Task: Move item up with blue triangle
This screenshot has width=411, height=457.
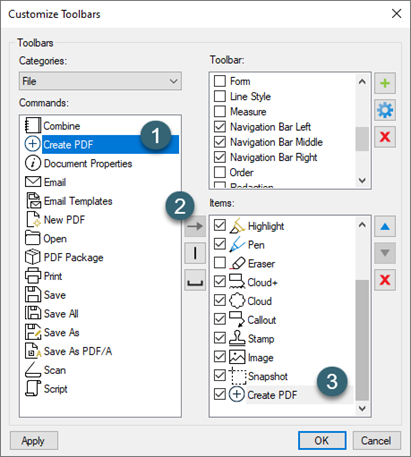Action: pyautogui.click(x=385, y=227)
